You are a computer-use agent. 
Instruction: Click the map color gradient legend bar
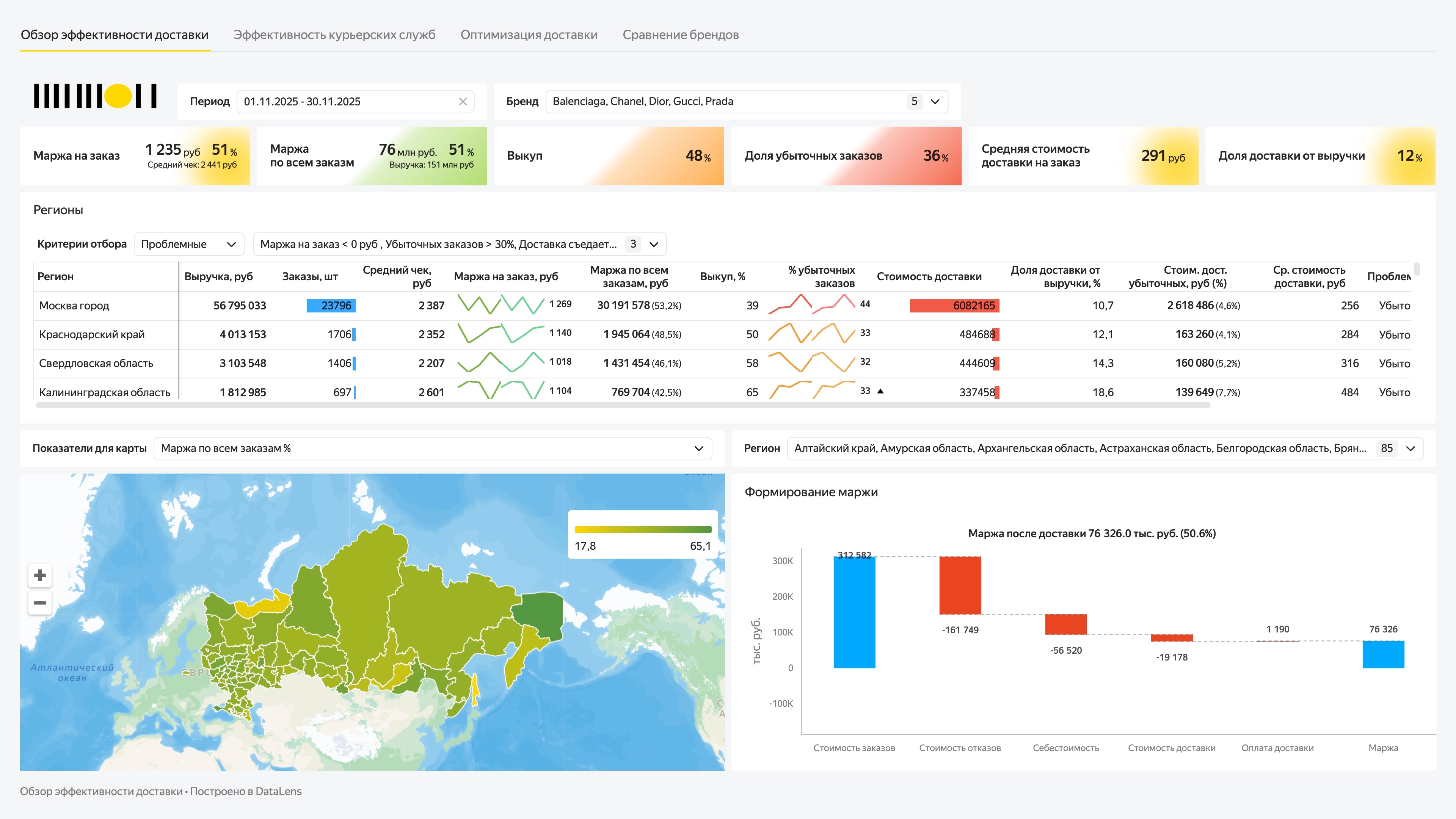tap(643, 530)
